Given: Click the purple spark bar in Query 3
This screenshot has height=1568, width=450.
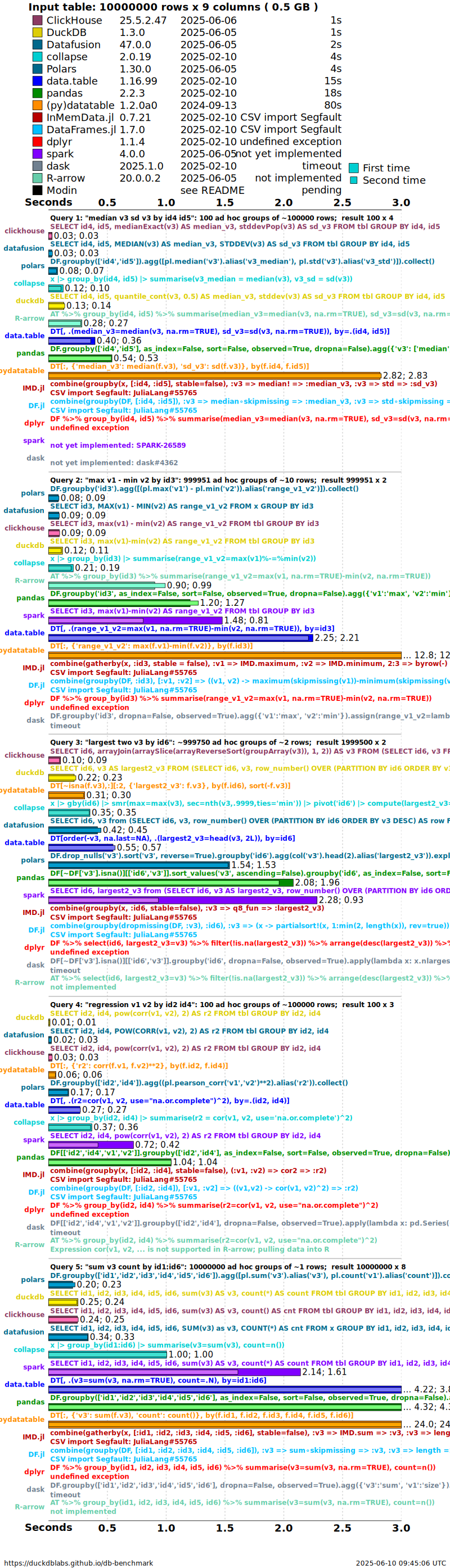Looking at the screenshot, I should coord(183,900).
